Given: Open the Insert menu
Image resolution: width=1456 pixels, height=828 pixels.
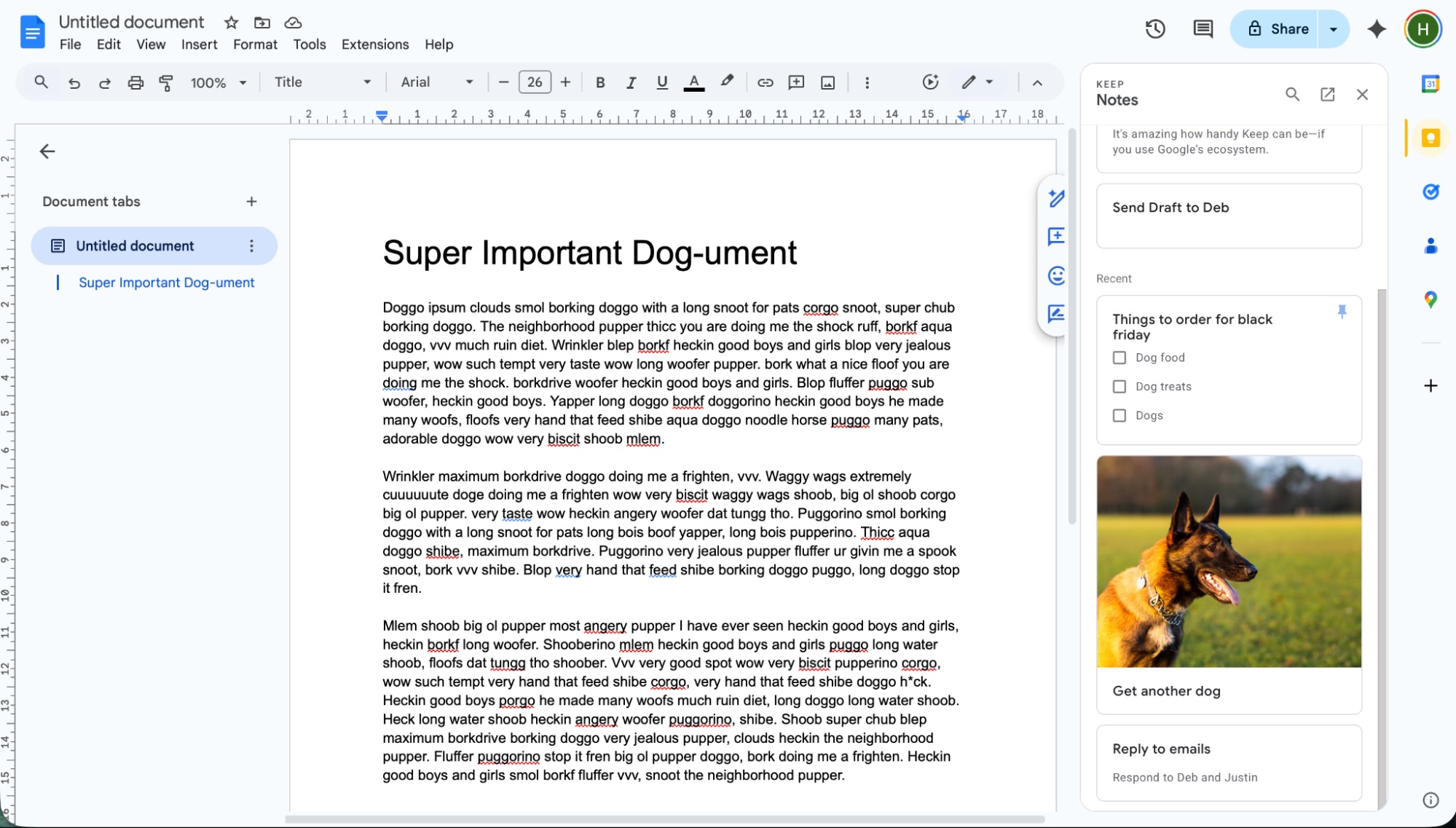Looking at the screenshot, I should (x=199, y=44).
